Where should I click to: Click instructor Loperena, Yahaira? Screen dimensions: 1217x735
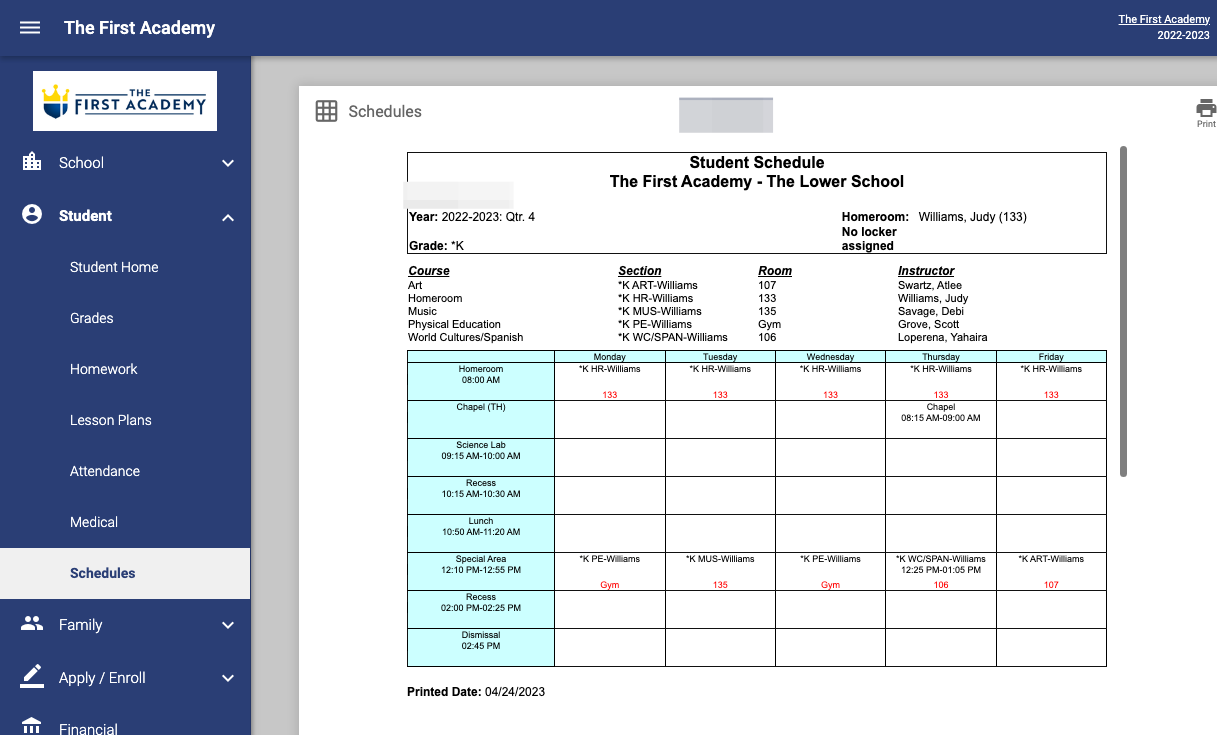(942, 337)
